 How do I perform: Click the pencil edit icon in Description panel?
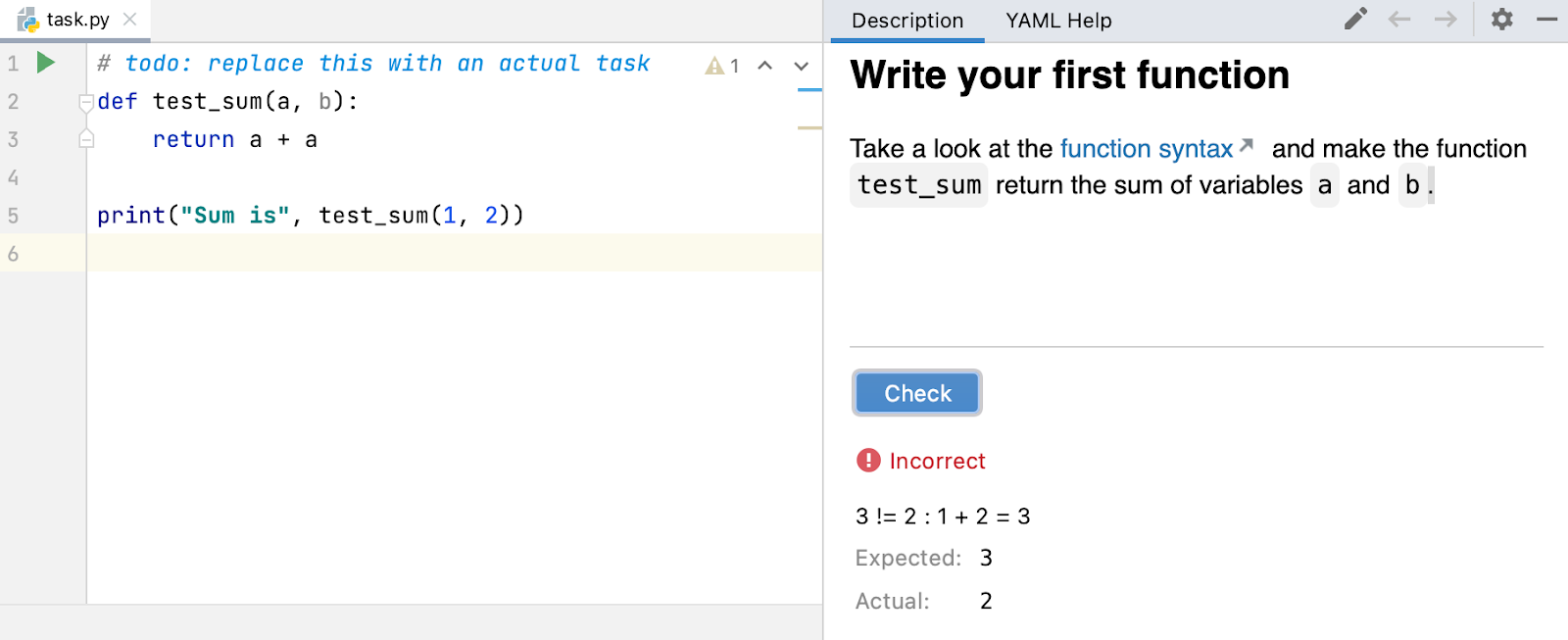tap(1355, 20)
